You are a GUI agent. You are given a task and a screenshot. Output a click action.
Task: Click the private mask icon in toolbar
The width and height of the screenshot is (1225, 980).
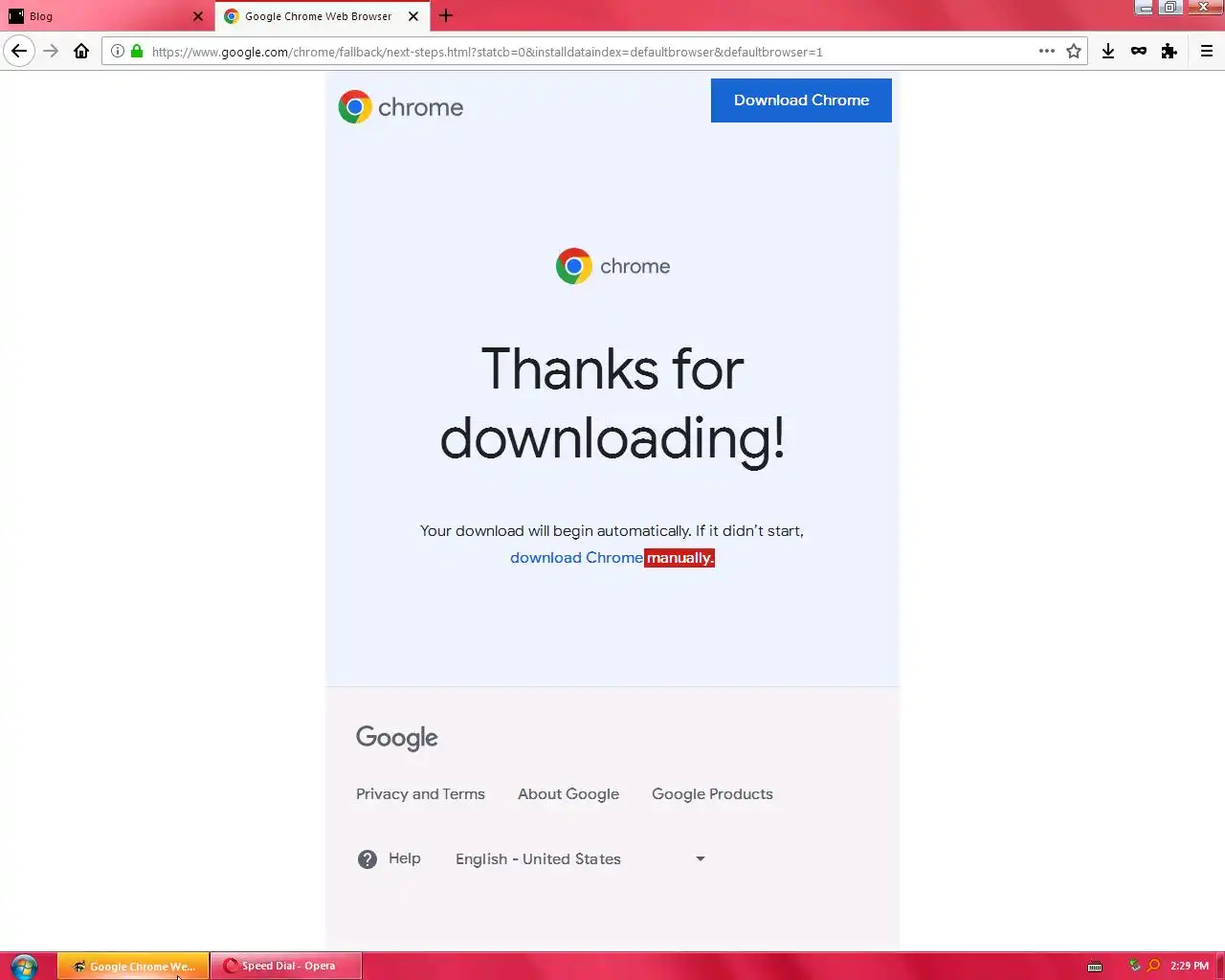coord(1139,52)
